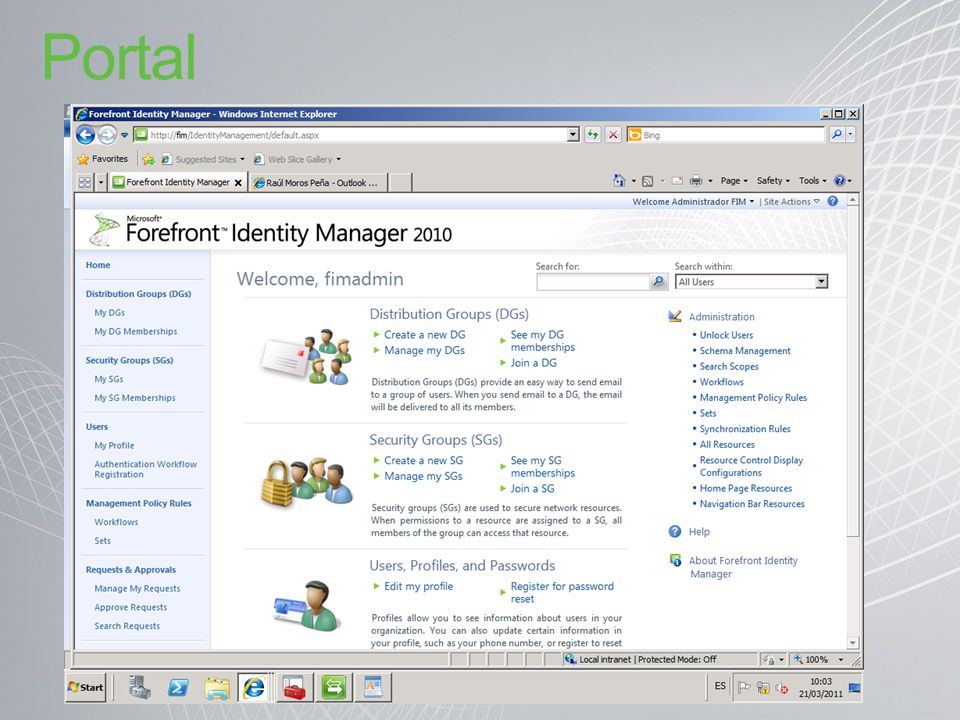Click the red Stop loading icon
Viewport: 960px width, 720px height.
pos(613,135)
